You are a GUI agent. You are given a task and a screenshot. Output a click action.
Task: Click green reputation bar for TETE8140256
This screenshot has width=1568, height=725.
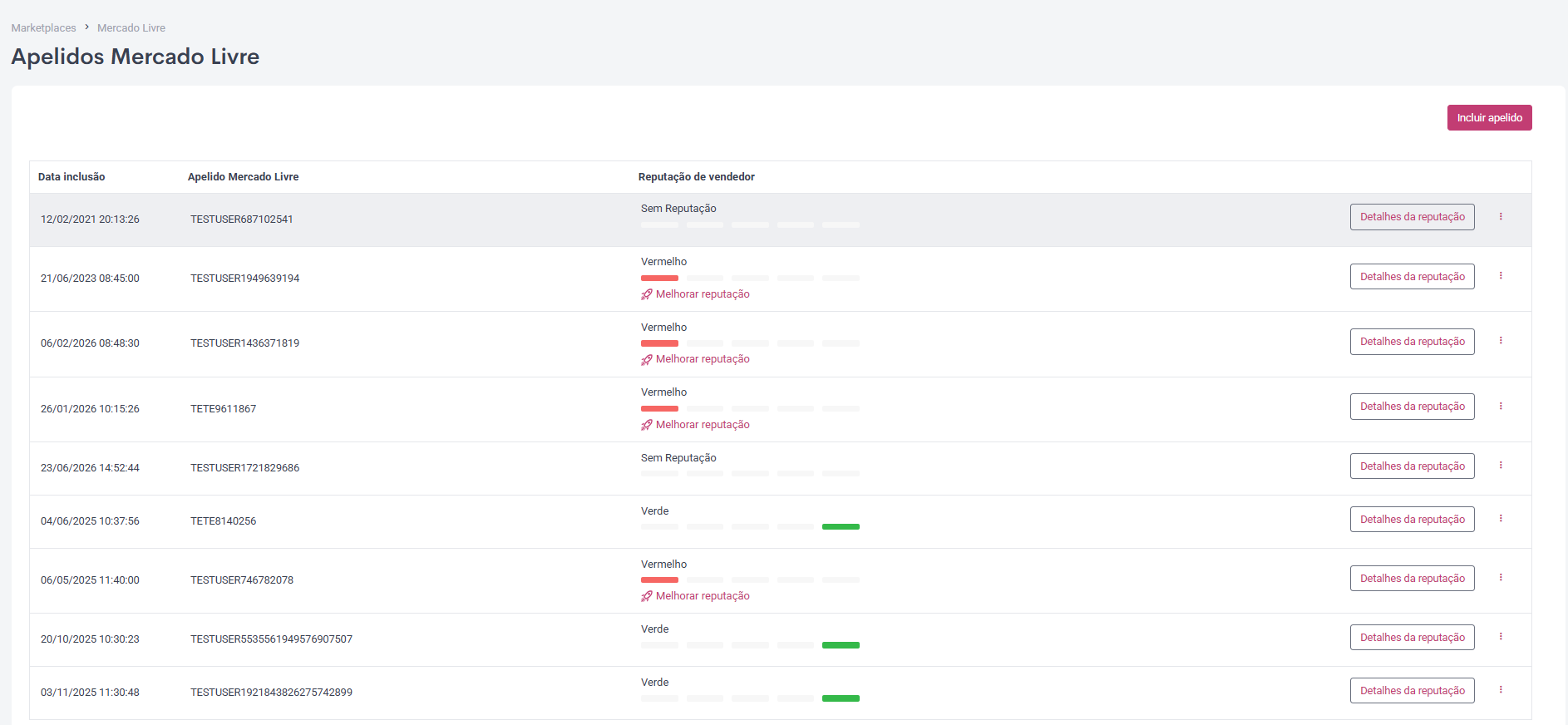pos(841,527)
